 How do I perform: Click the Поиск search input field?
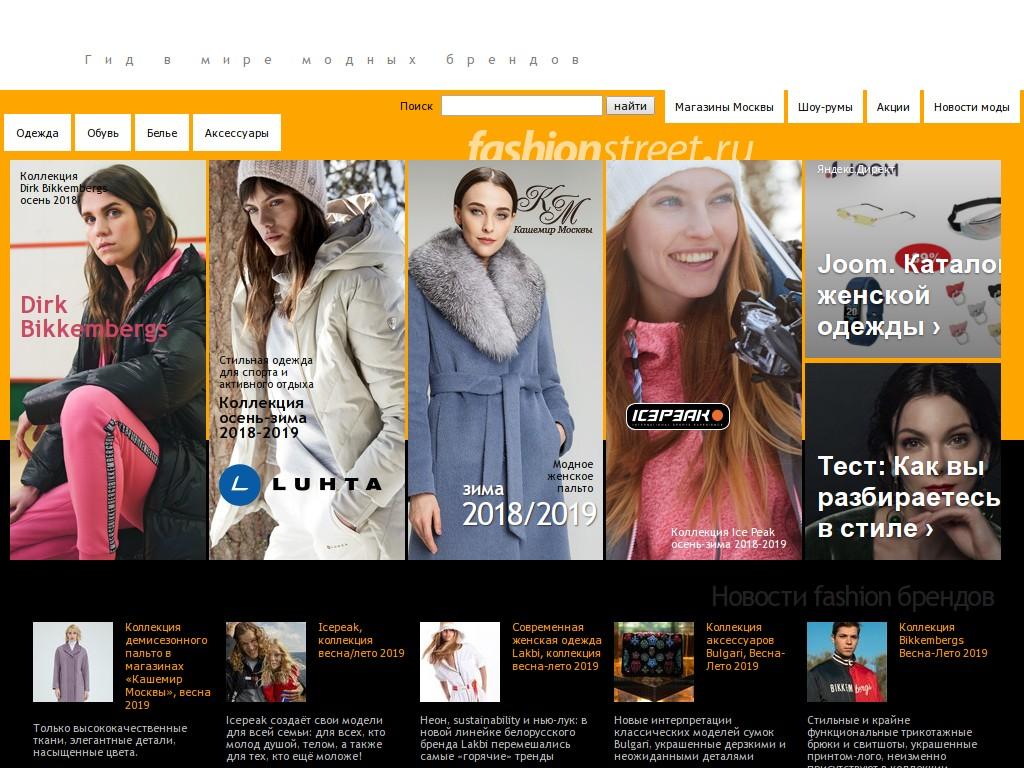coord(521,106)
